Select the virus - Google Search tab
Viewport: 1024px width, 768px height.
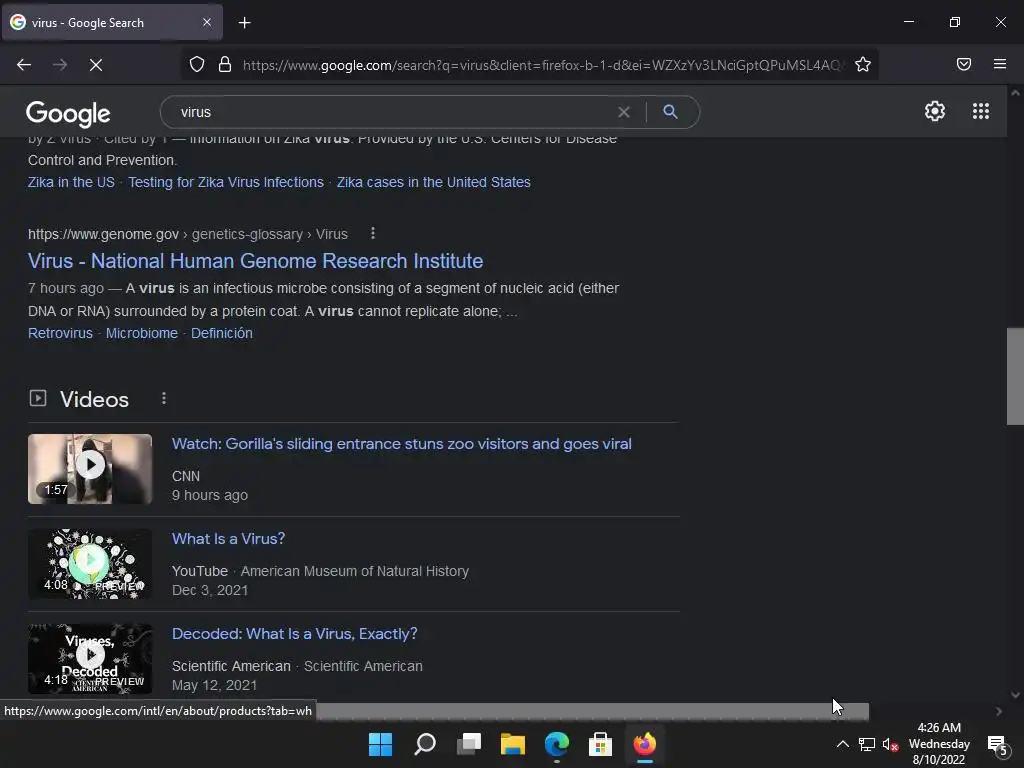pyautogui.click(x=112, y=23)
